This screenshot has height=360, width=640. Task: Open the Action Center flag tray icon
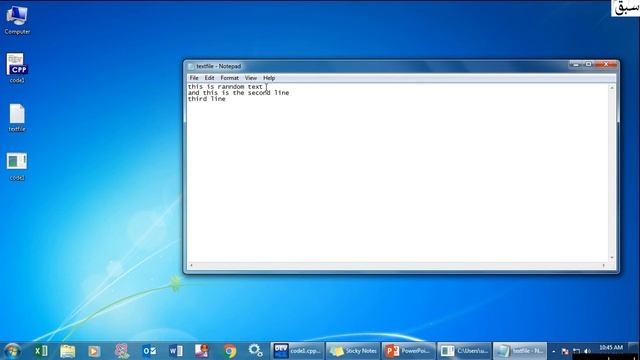(x=565, y=351)
